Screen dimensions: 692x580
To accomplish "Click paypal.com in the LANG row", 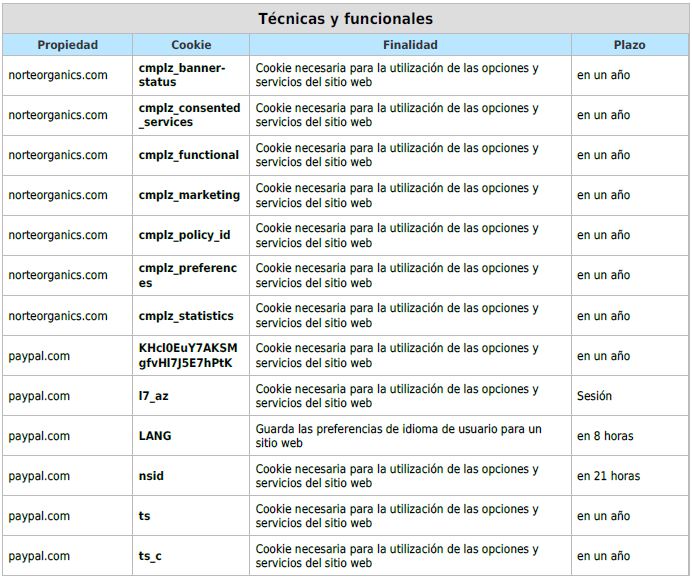I will (x=39, y=437).
